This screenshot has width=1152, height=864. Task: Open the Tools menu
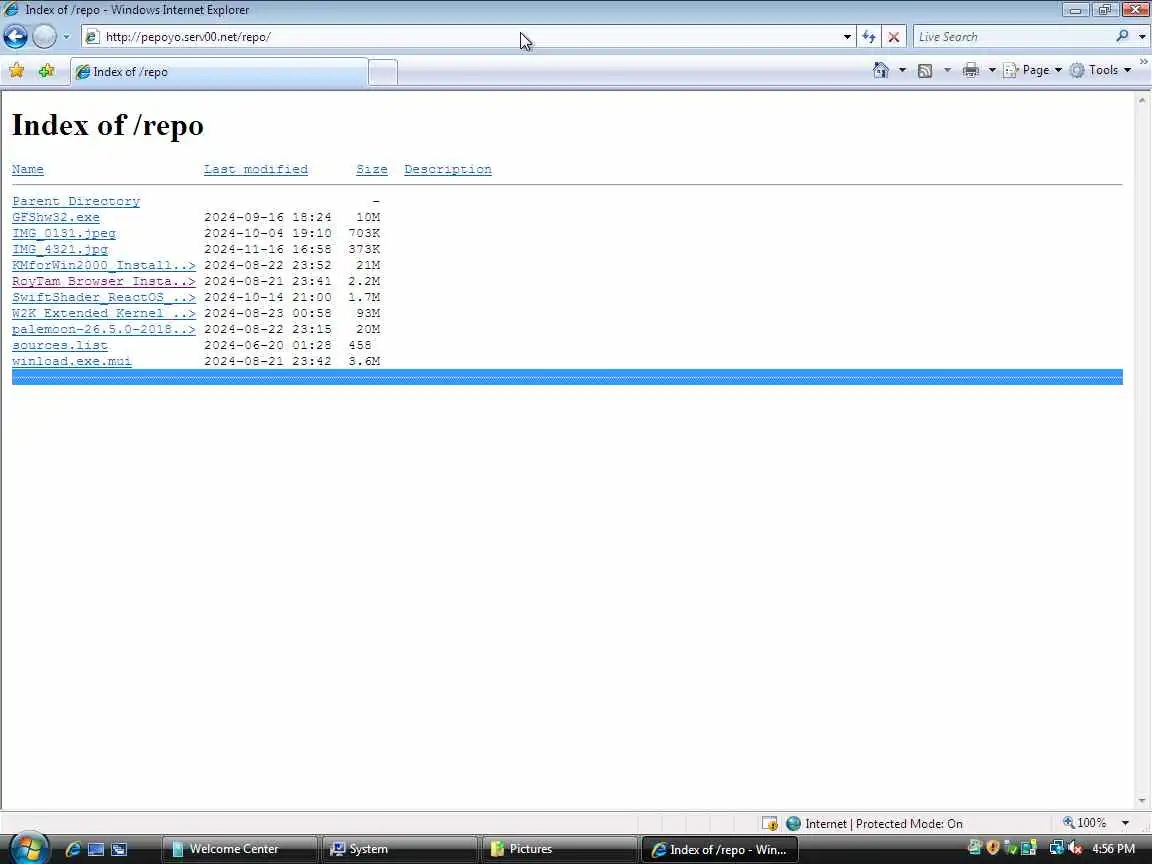pyautogui.click(x=1101, y=70)
